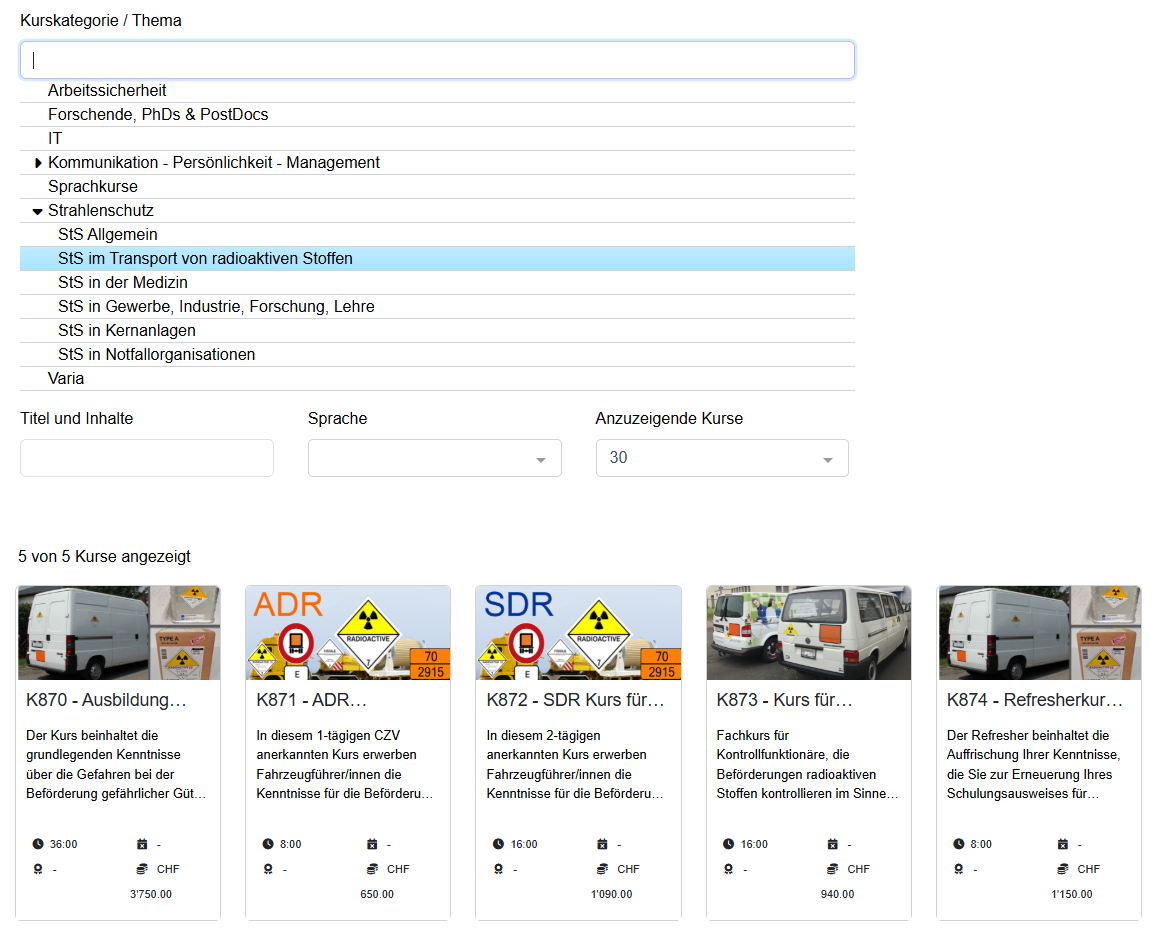Viewport: 1157px width, 941px height.
Task: Click the coins price icon on K873 card
Action: [x=833, y=869]
